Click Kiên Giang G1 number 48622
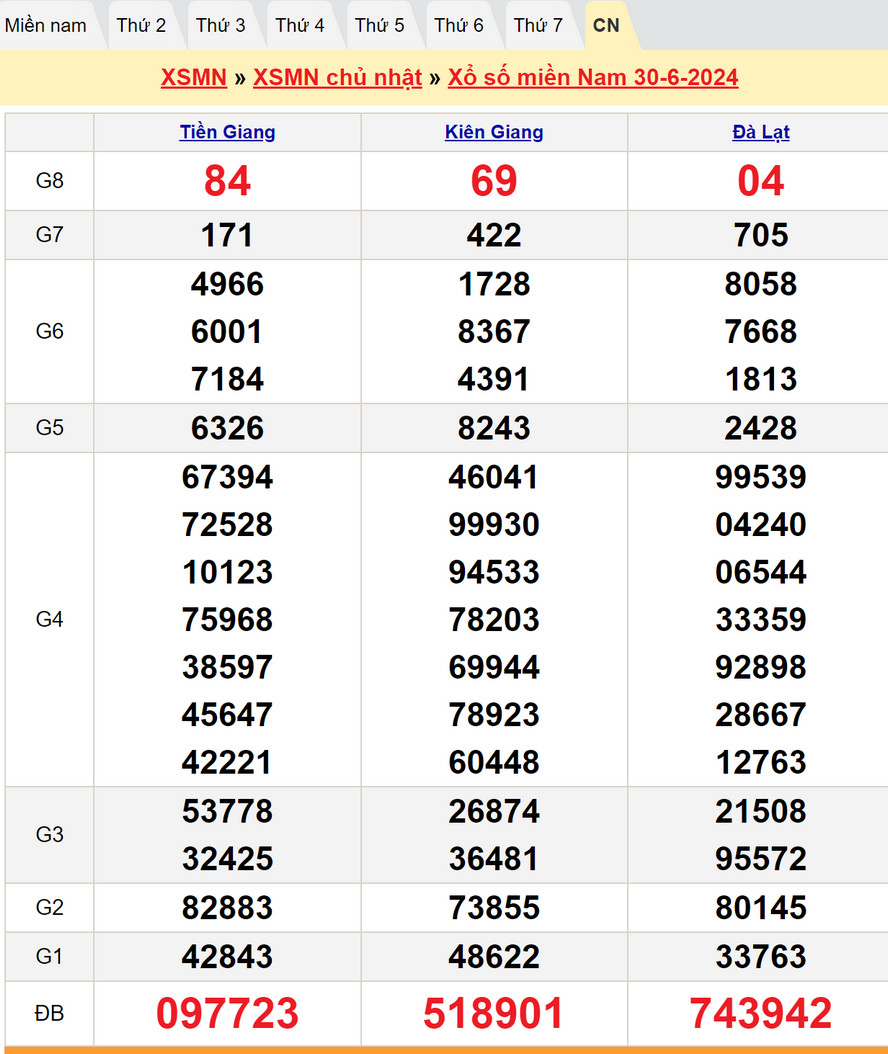 click(x=494, y=957)
